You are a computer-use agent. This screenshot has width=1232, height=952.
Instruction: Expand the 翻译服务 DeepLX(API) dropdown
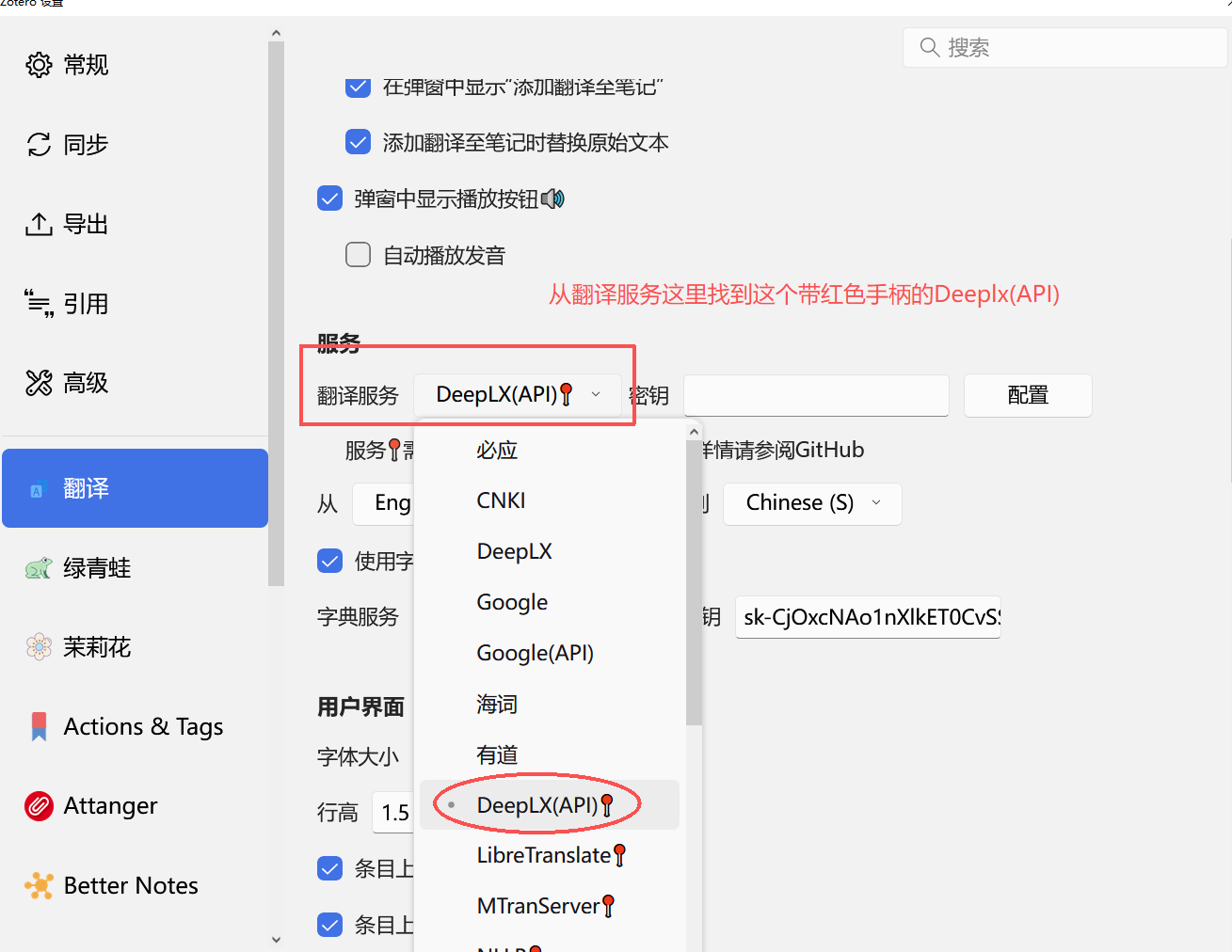pyautogui.click(x=517, y=395)
